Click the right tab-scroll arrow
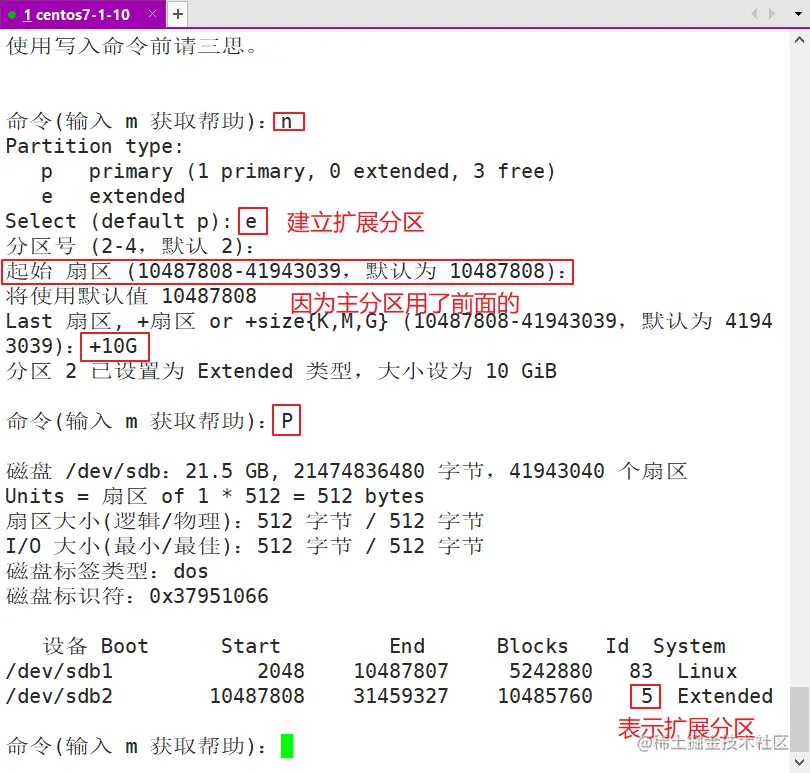The height and width of the screenshot is (773, 810). tap(770, 14)
